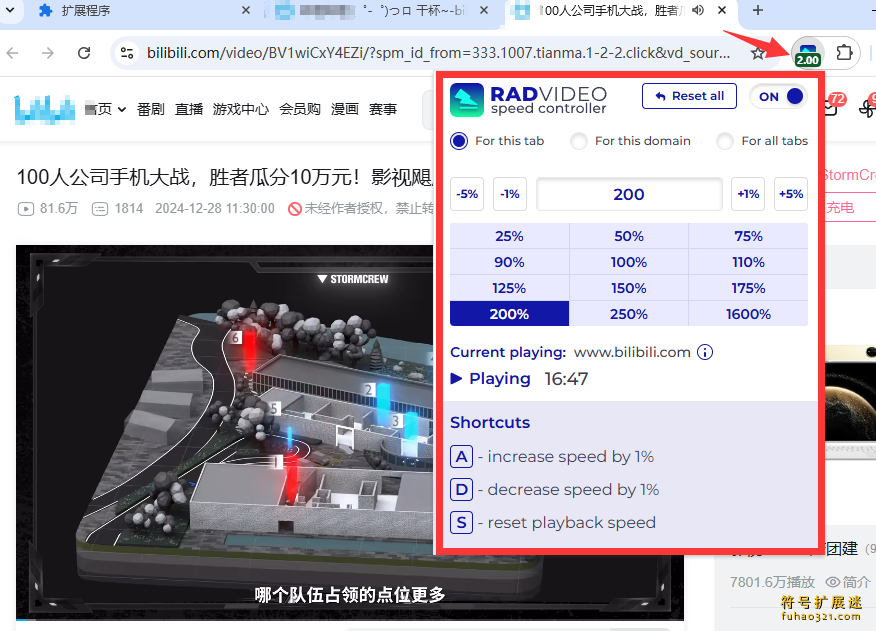Select the highlighted 200% speed preset
Screen dimensions: 876x631
pos(510,314)
